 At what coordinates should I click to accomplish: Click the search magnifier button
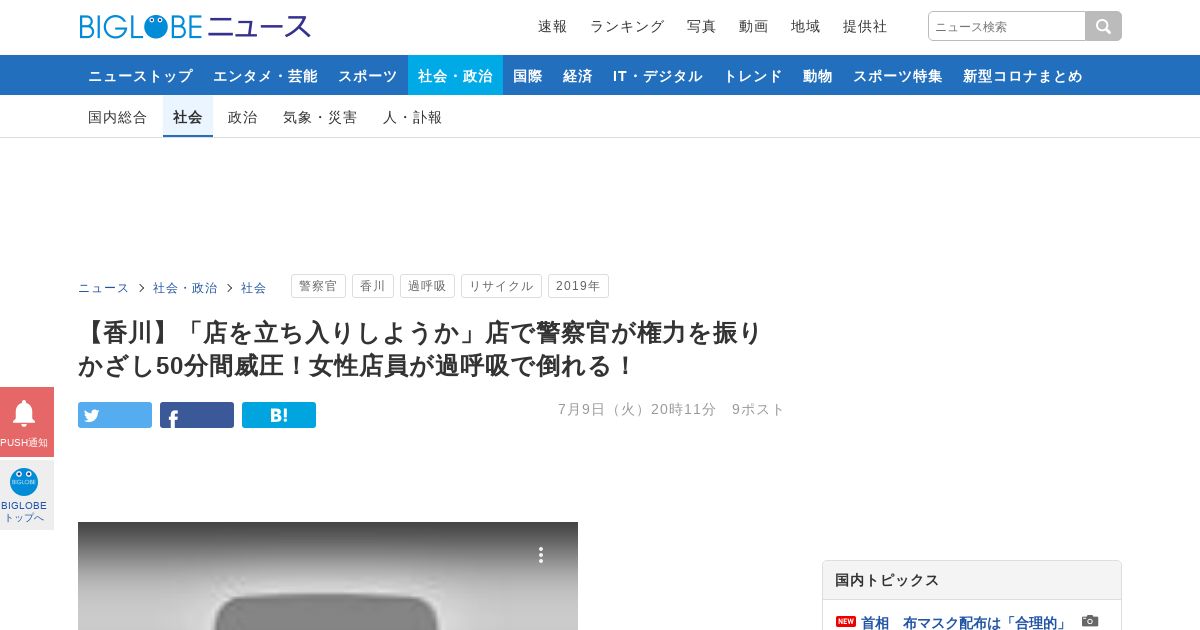pyautogui.click(x=1104, y=26)
